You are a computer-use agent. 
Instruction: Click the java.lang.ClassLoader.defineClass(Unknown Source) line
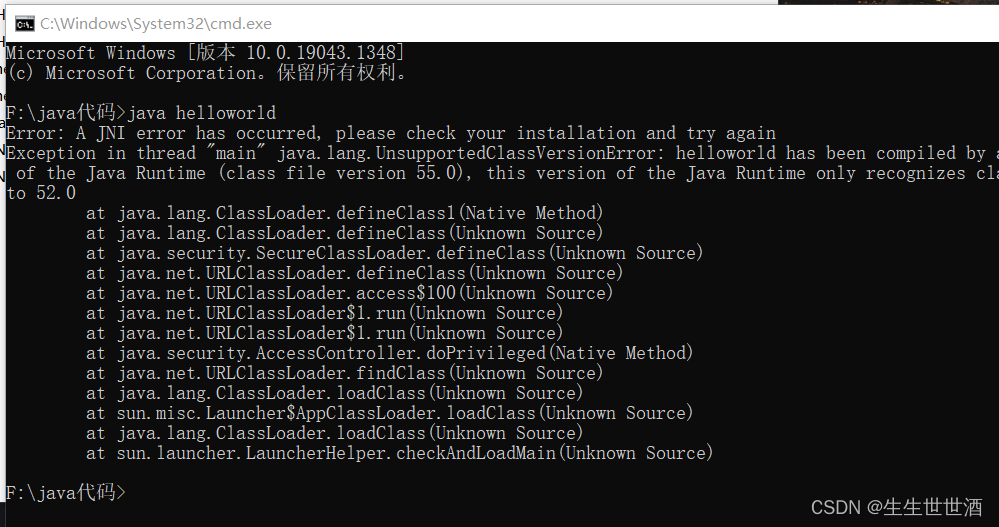[x=344, y=233]
